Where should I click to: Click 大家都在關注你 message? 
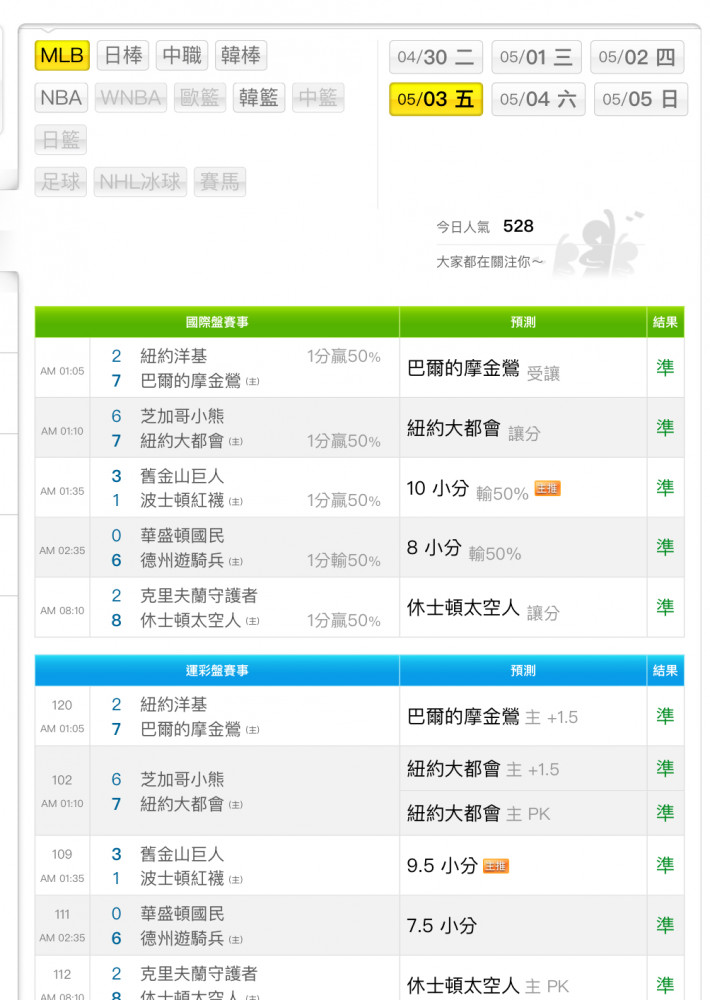pos(489,262)
